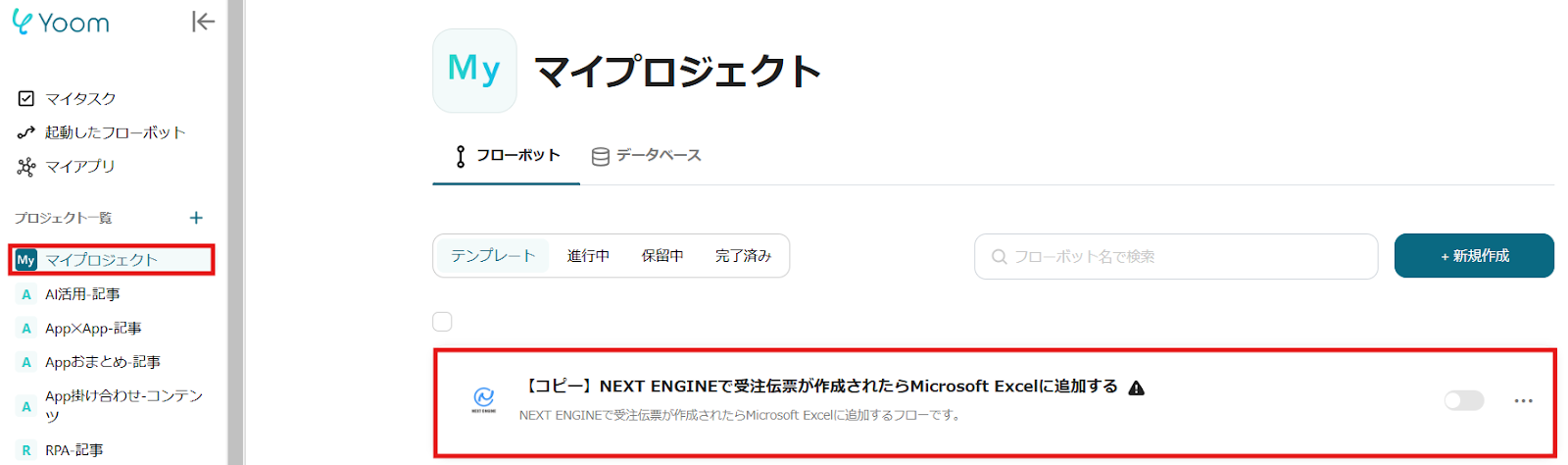Switch to フローボット tab
This screenshot has width=1568, height=465.
507,156
